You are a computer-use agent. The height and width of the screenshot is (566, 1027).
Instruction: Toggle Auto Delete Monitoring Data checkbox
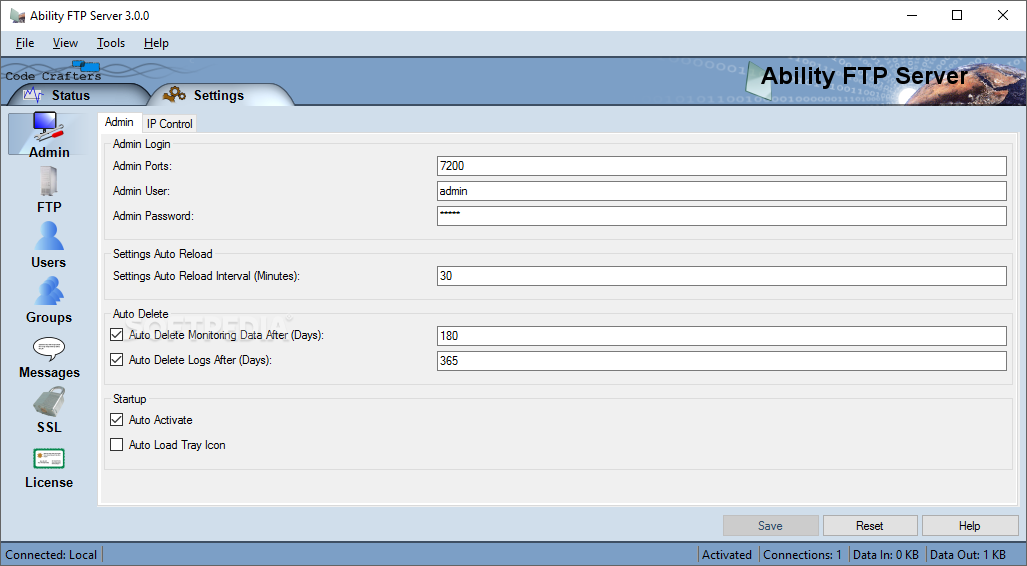coord(117,335)
